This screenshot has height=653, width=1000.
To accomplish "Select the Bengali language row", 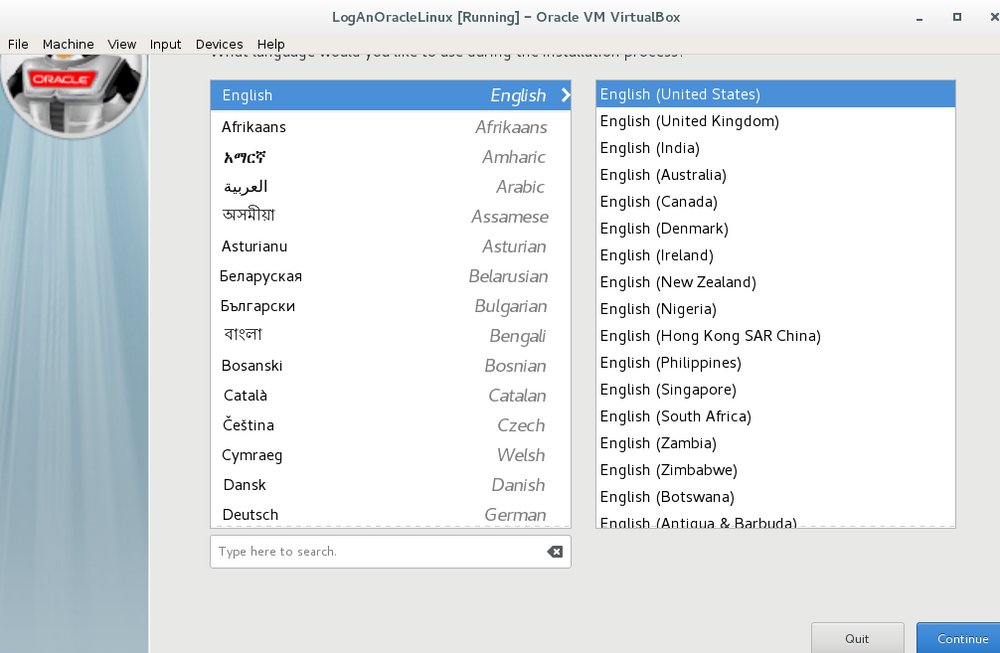I will (x=390, y=335).
